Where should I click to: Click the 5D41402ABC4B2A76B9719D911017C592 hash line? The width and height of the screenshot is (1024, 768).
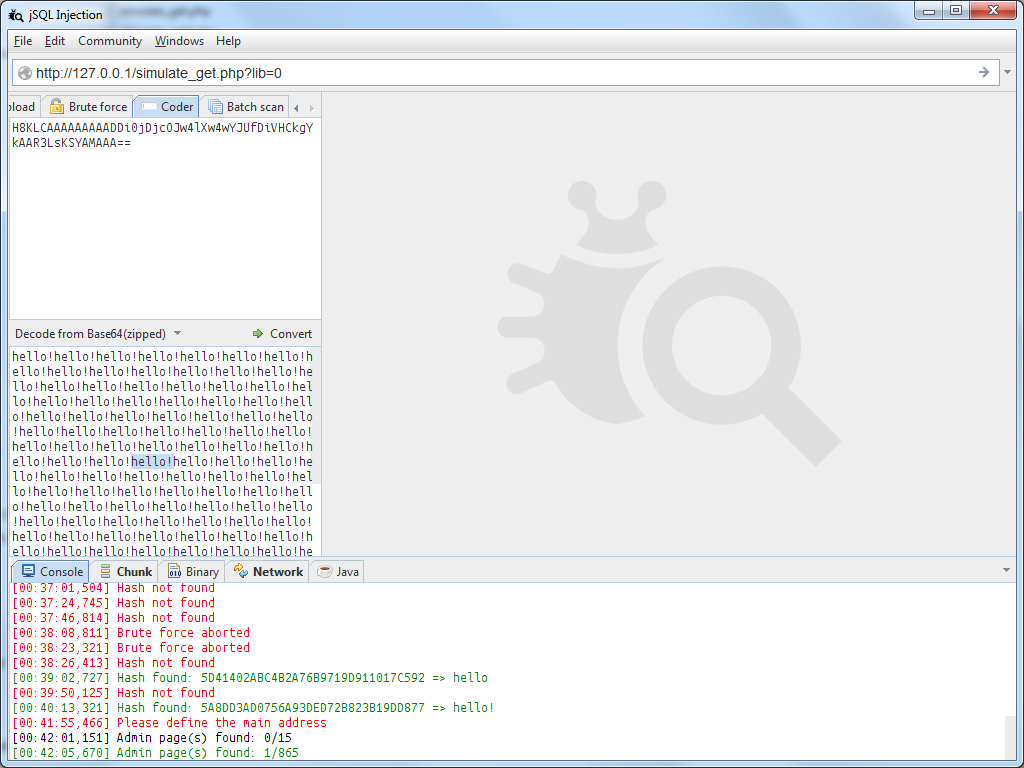coord(250,678)
